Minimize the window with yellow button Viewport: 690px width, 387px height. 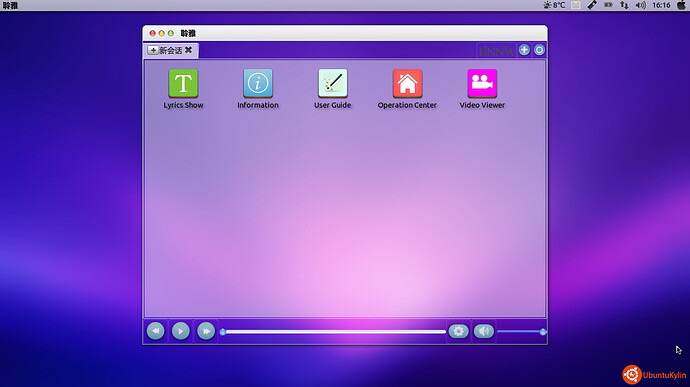coord(161,33)
